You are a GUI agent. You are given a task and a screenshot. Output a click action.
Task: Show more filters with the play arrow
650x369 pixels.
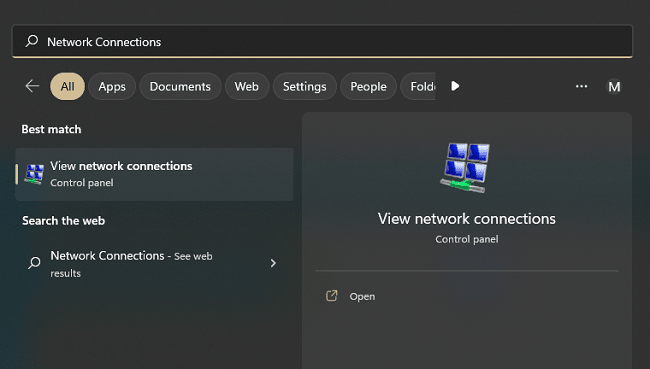(x=455, y=86)
